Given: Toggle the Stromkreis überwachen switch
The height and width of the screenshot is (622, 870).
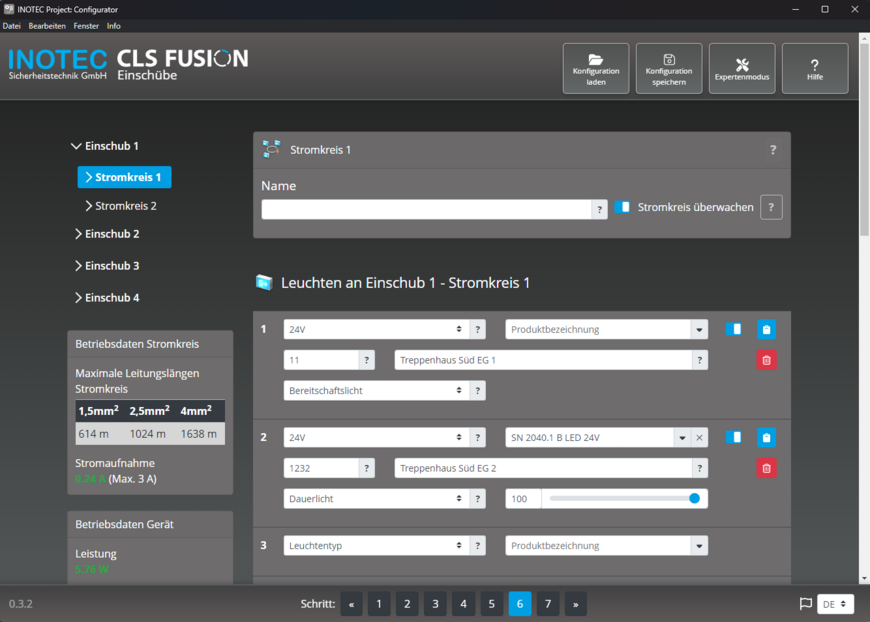Looking at the screenshot, I should 623,207.
